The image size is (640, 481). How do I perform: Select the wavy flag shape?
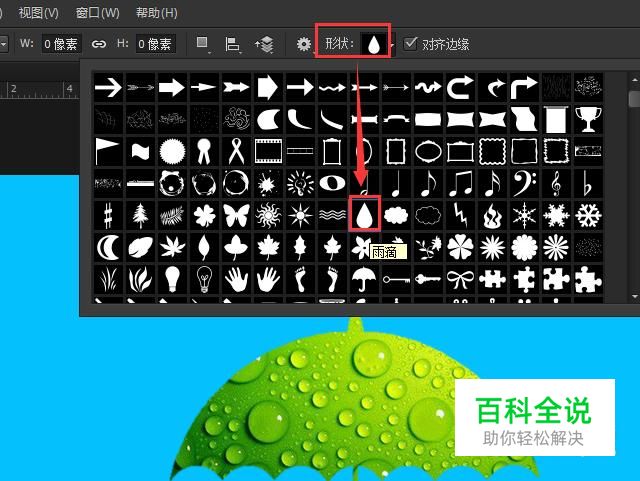coord(140,151)
